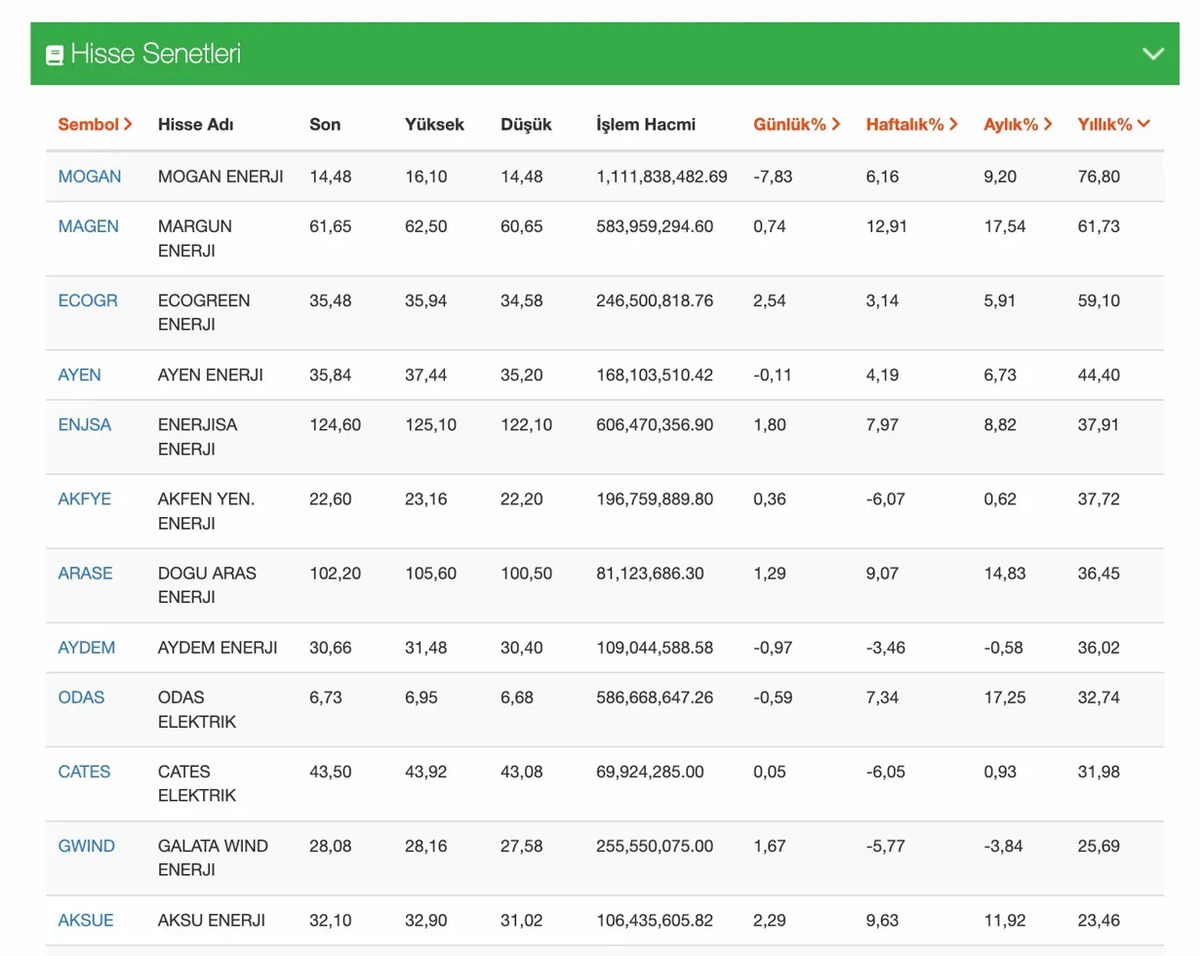1200x956 pixels.
Task: Select the ODAS ELEKTRIK name cell
Action: coord(197,709)
